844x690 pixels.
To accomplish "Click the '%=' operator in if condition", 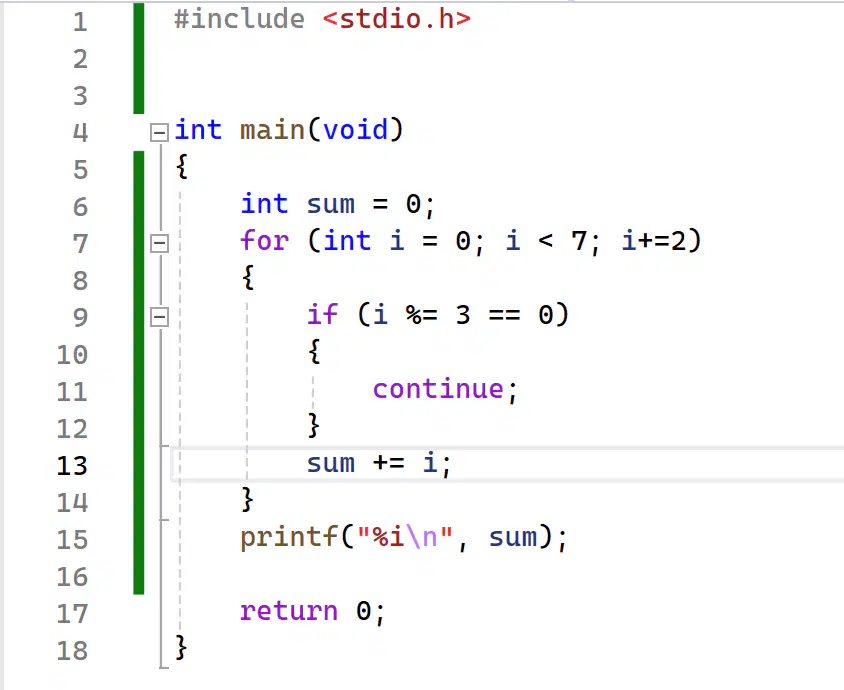I will [422, 315].
